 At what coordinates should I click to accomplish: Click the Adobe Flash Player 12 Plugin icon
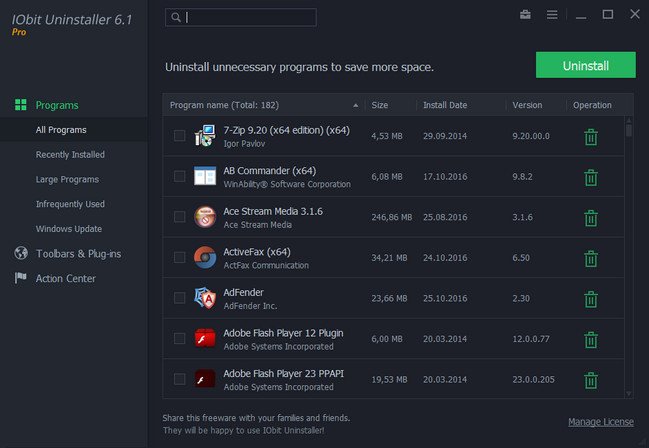click(x=205, y=338)
